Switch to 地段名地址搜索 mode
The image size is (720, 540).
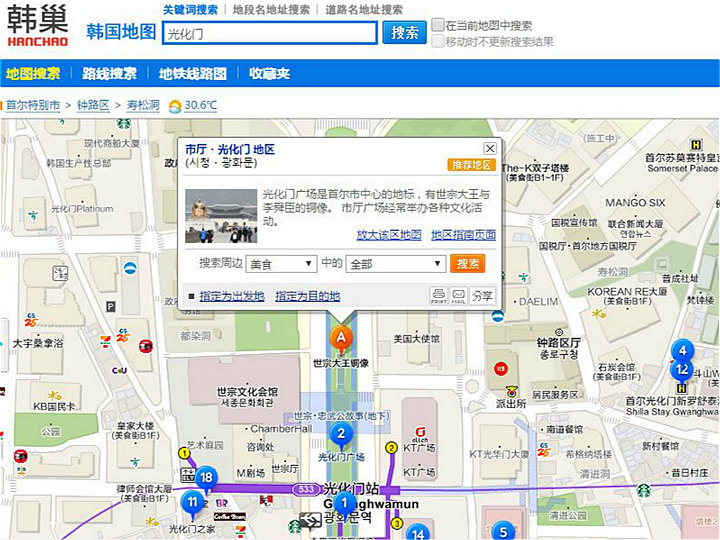click(271, 10)
